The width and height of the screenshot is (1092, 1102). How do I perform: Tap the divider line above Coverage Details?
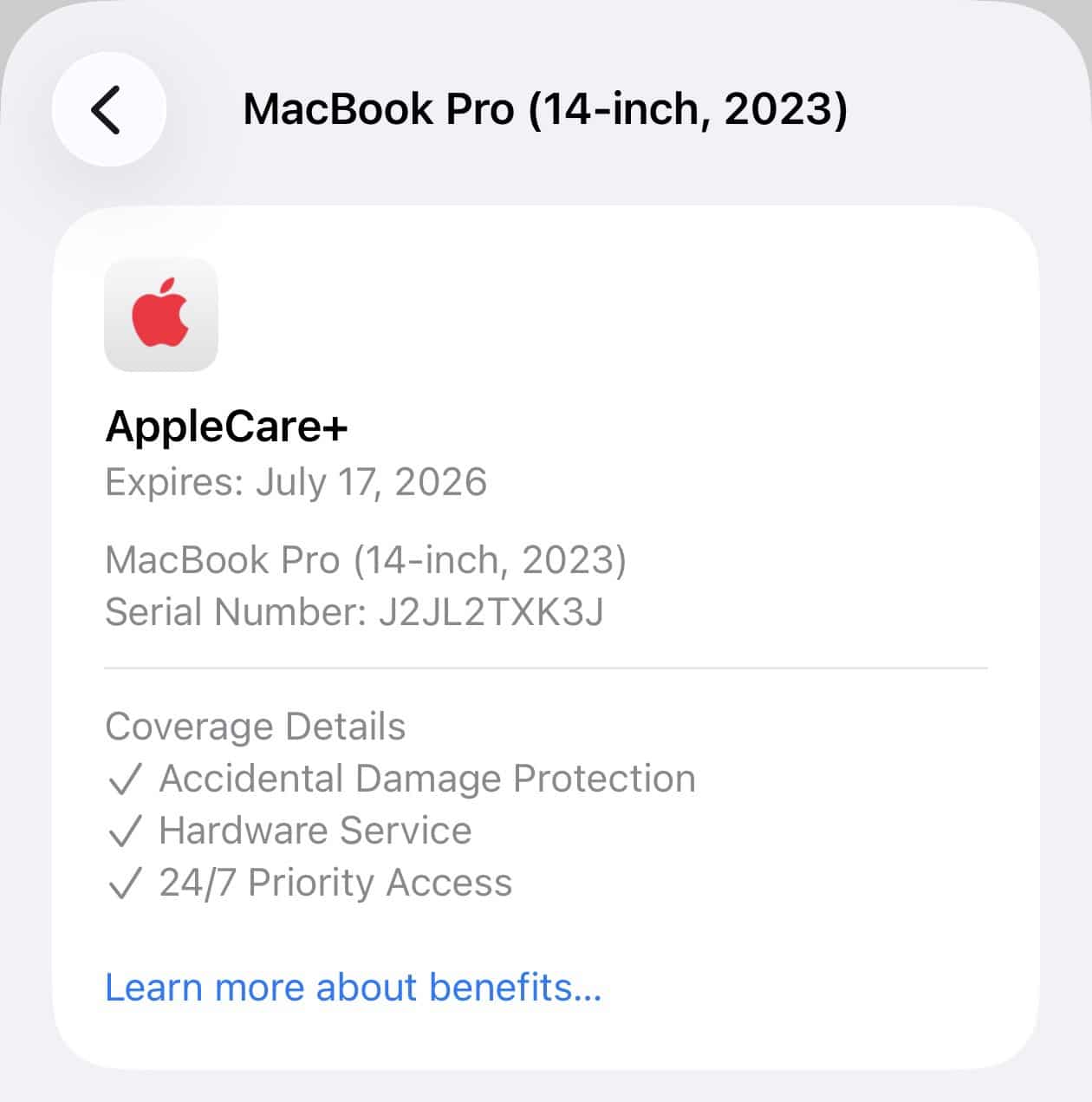click(x=546, y=668)
